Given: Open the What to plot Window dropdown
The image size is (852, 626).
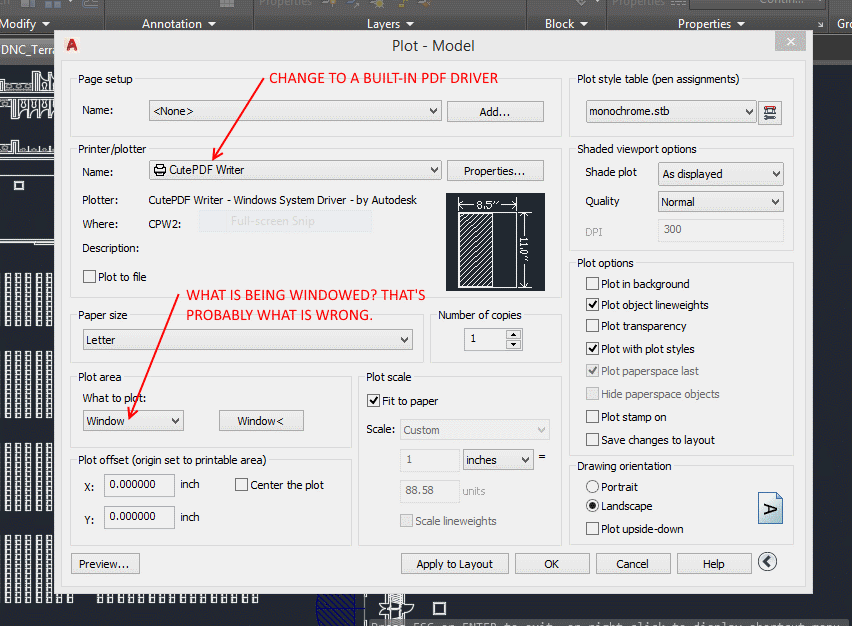Looking at the screenshot, I should click(x=133, y=421).
